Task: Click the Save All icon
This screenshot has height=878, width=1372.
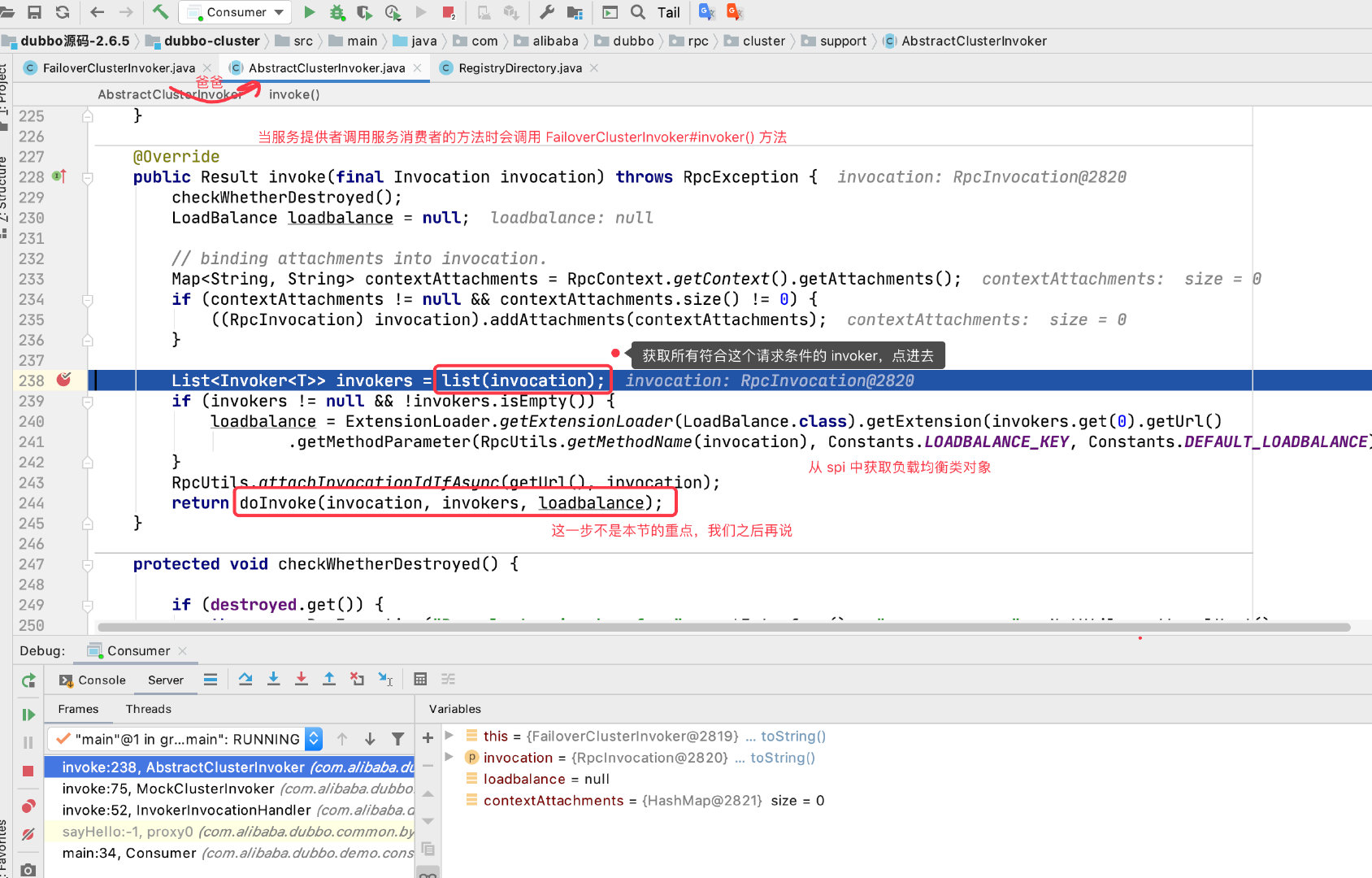Action: 35,12
